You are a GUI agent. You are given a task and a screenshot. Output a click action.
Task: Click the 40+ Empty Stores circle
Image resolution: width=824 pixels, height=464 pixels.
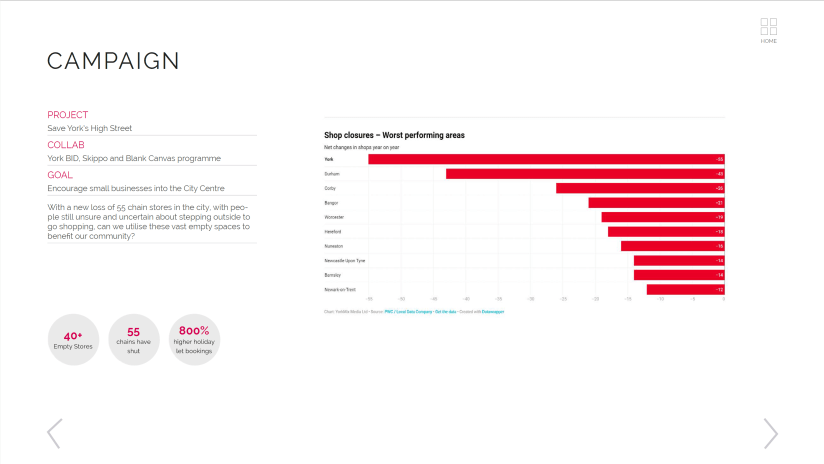point(72,340)
